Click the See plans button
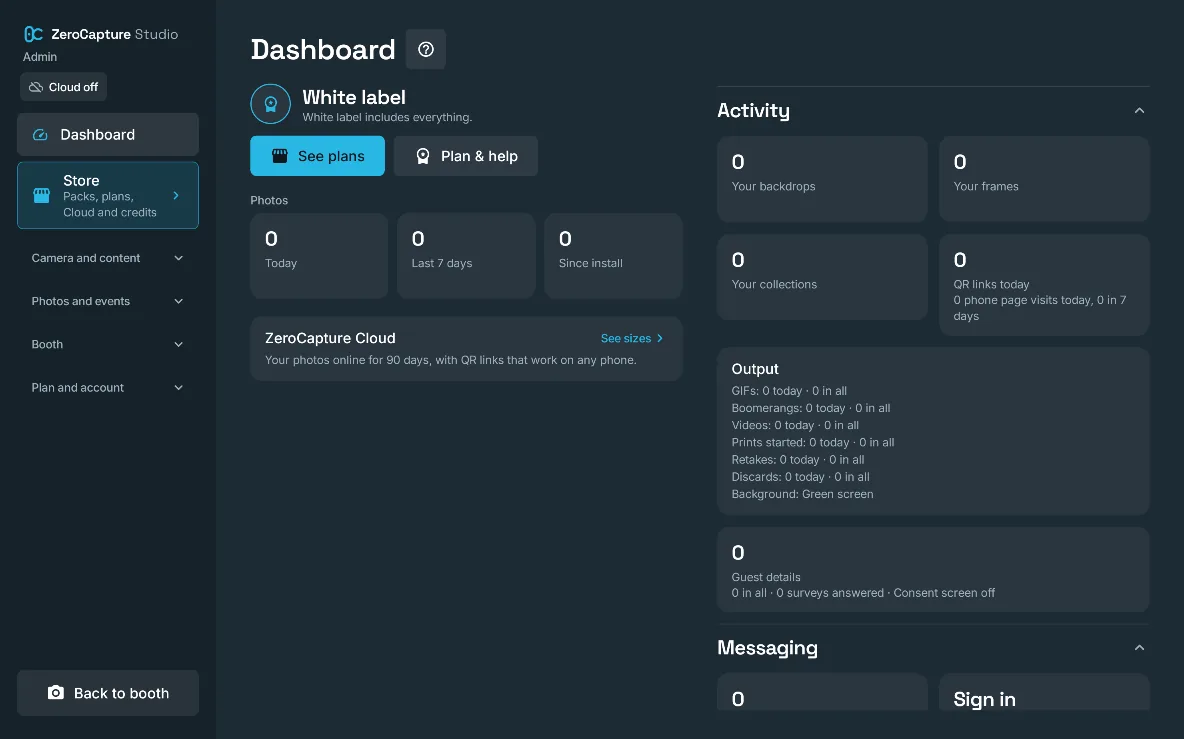The image size is (1184, 739). click(317, 155)
